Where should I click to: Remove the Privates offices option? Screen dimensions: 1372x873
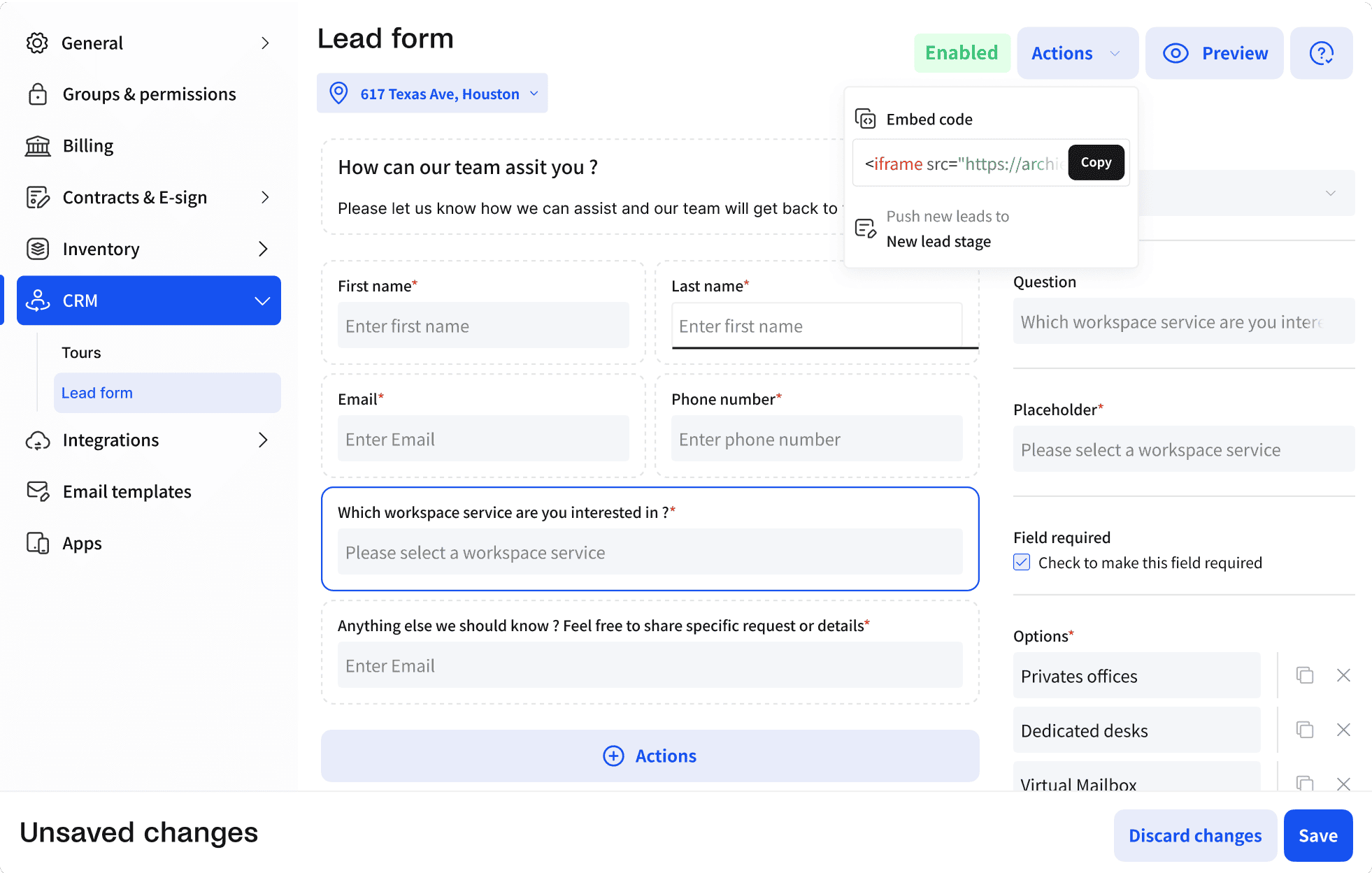[x=1343, y=674]
